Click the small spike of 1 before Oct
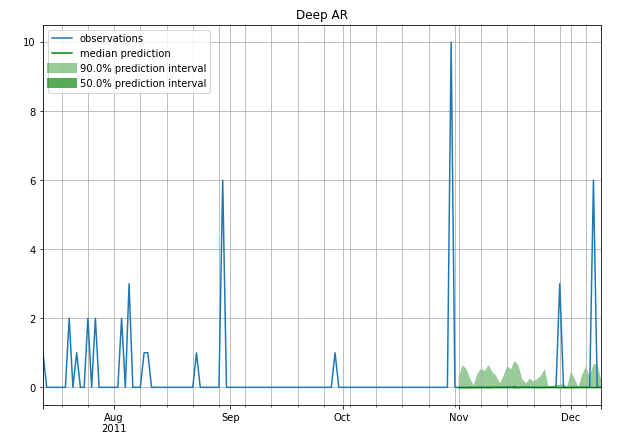This screenshot has height=439, width=627. coord(335,354)
